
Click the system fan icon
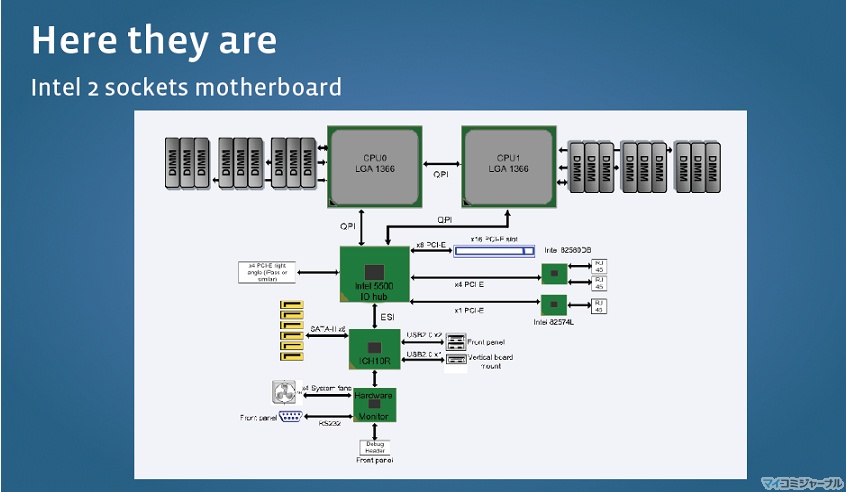[284, 392]
